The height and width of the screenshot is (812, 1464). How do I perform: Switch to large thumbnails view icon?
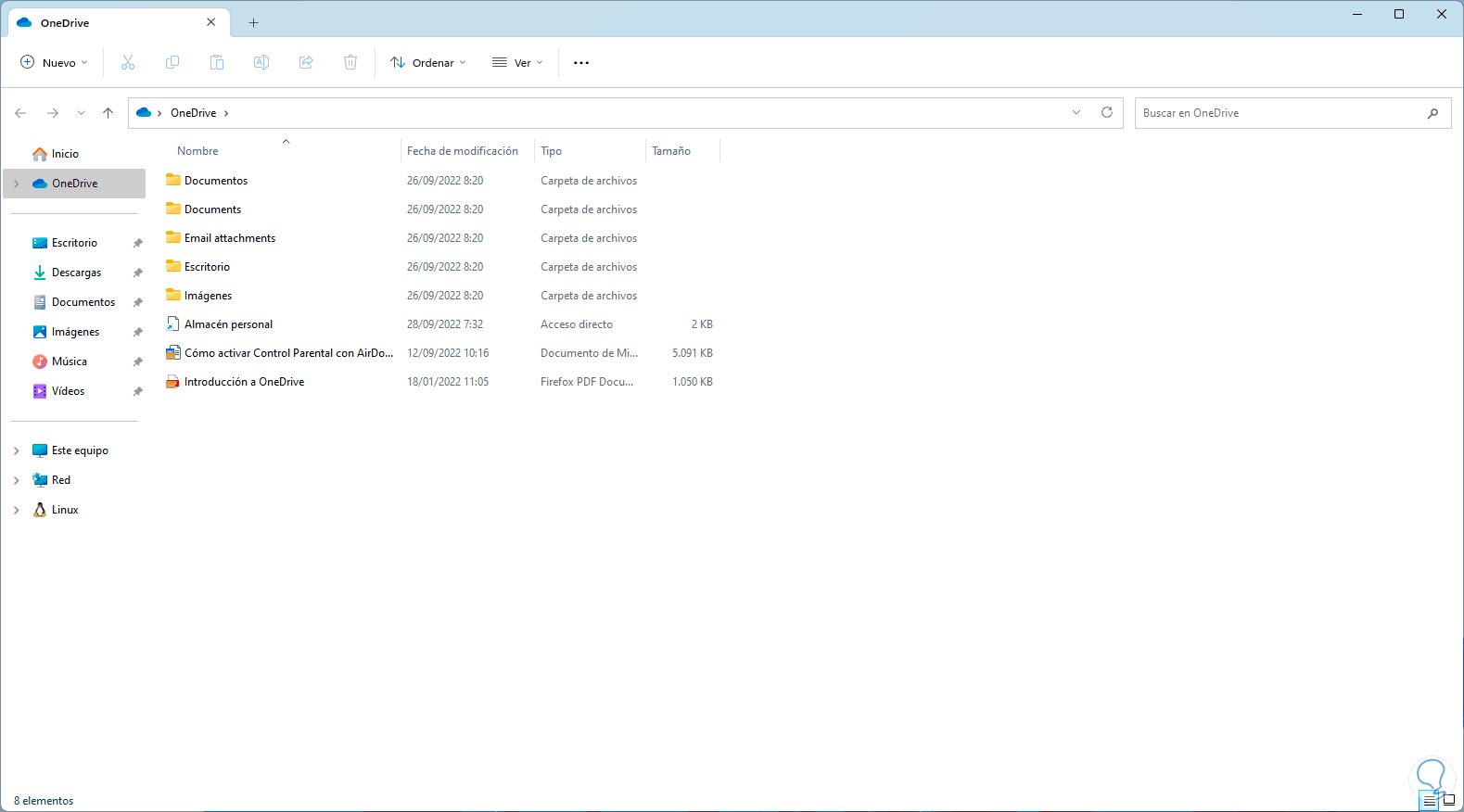point(1448,801)
